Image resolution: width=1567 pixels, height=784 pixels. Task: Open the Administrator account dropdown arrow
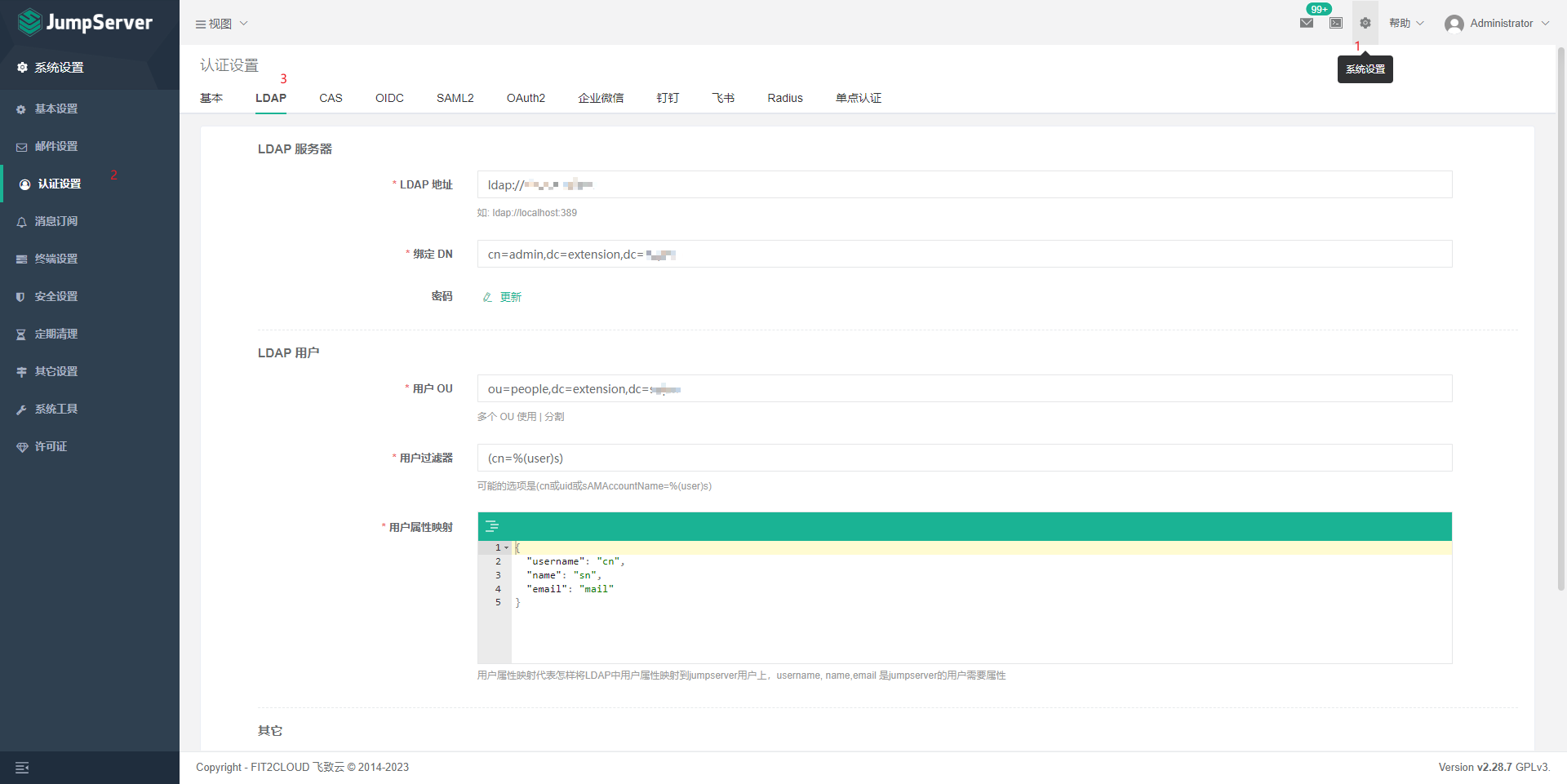[x=1545, y=24]
